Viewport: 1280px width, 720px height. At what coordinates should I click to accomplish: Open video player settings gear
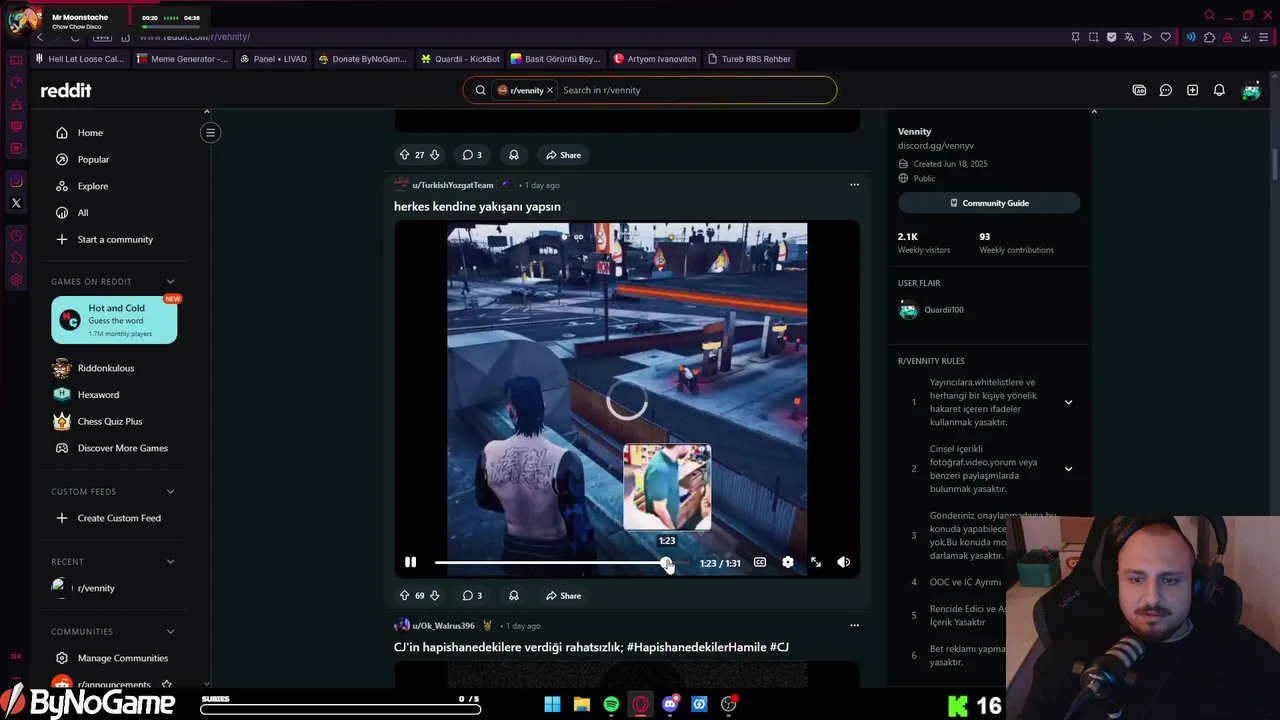click(x=788, y=563)
